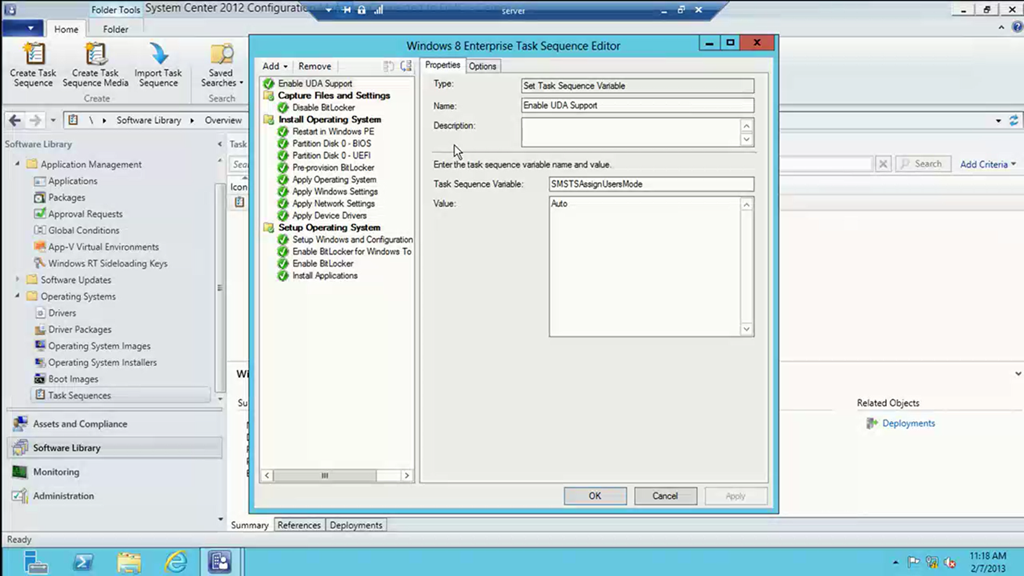
Task: Select the Administration workspace icon
Action: (19, 496)
